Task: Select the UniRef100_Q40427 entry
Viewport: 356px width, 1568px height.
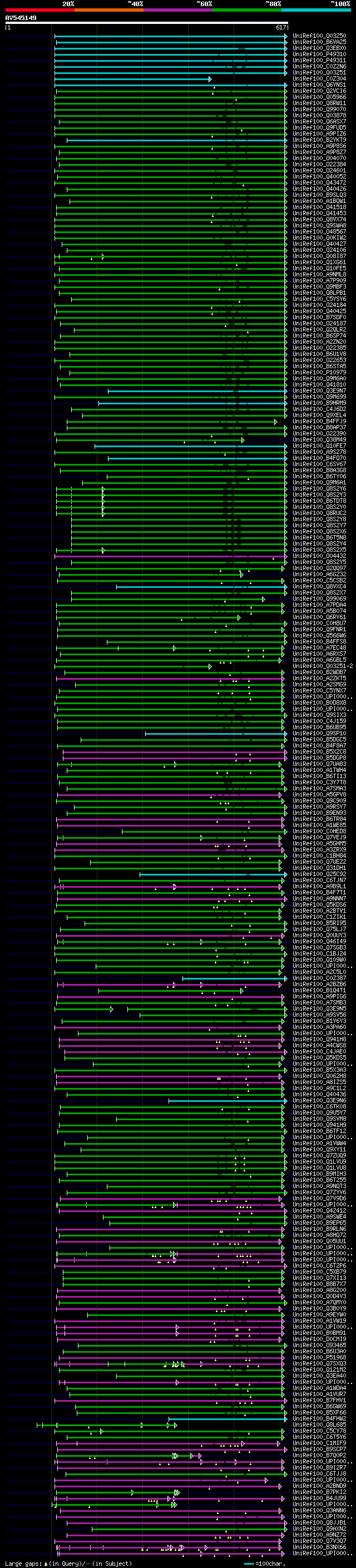Action: click(319, 244)
